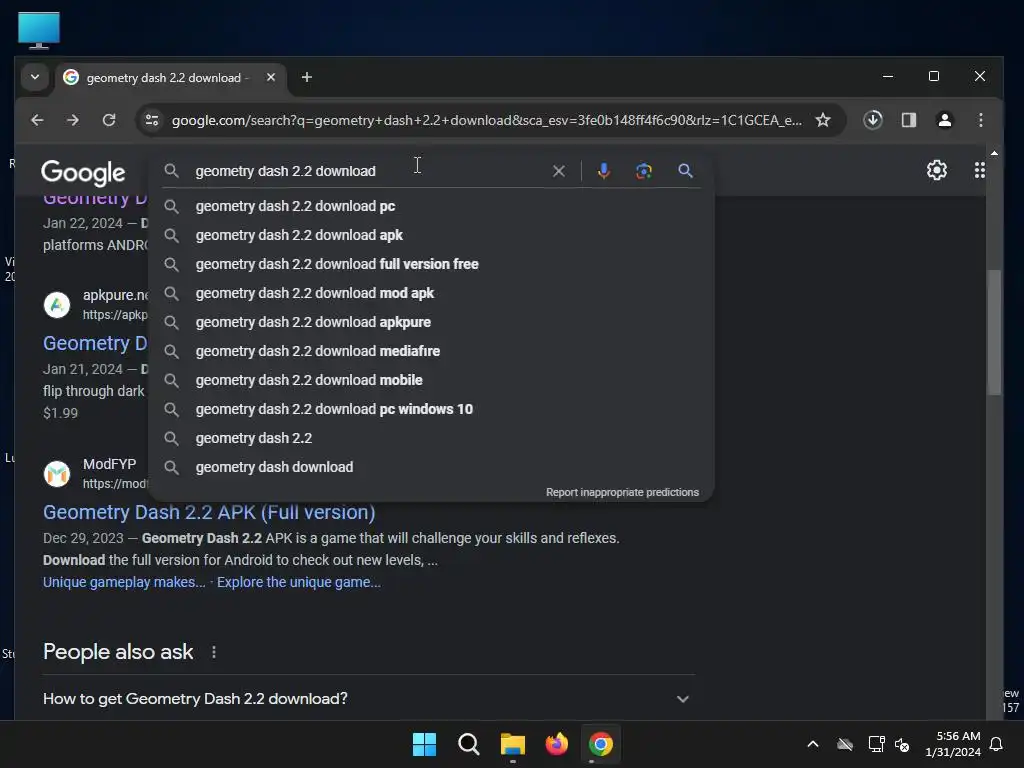1024x768 pixels.
Task: Toggle Chrome side panel icon
Action: [908, 120]
